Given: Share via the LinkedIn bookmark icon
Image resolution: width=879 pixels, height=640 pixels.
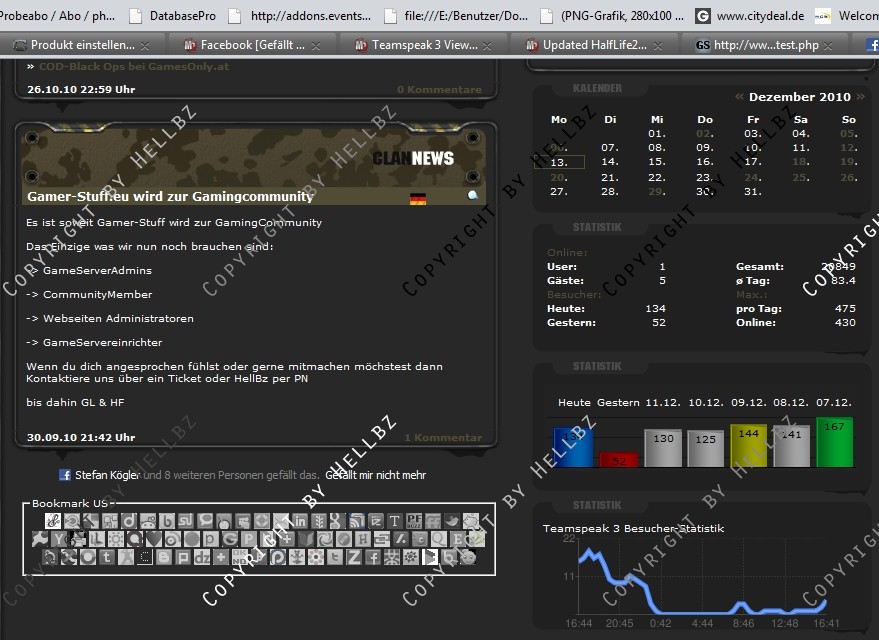Looking at the screenshot, I should (299, 521).
